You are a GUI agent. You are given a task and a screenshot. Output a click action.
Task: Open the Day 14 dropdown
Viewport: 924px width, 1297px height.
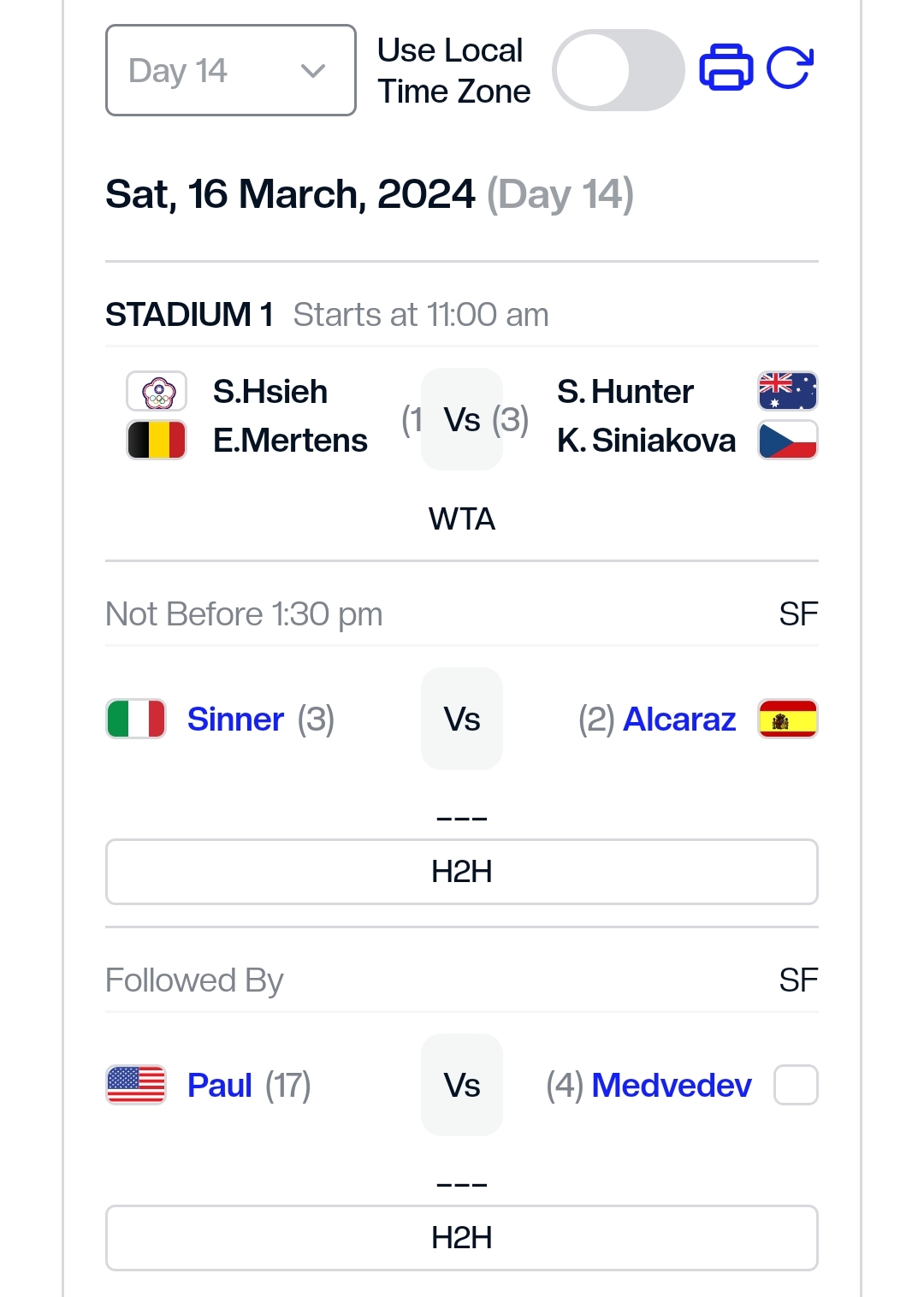[230, 70]
